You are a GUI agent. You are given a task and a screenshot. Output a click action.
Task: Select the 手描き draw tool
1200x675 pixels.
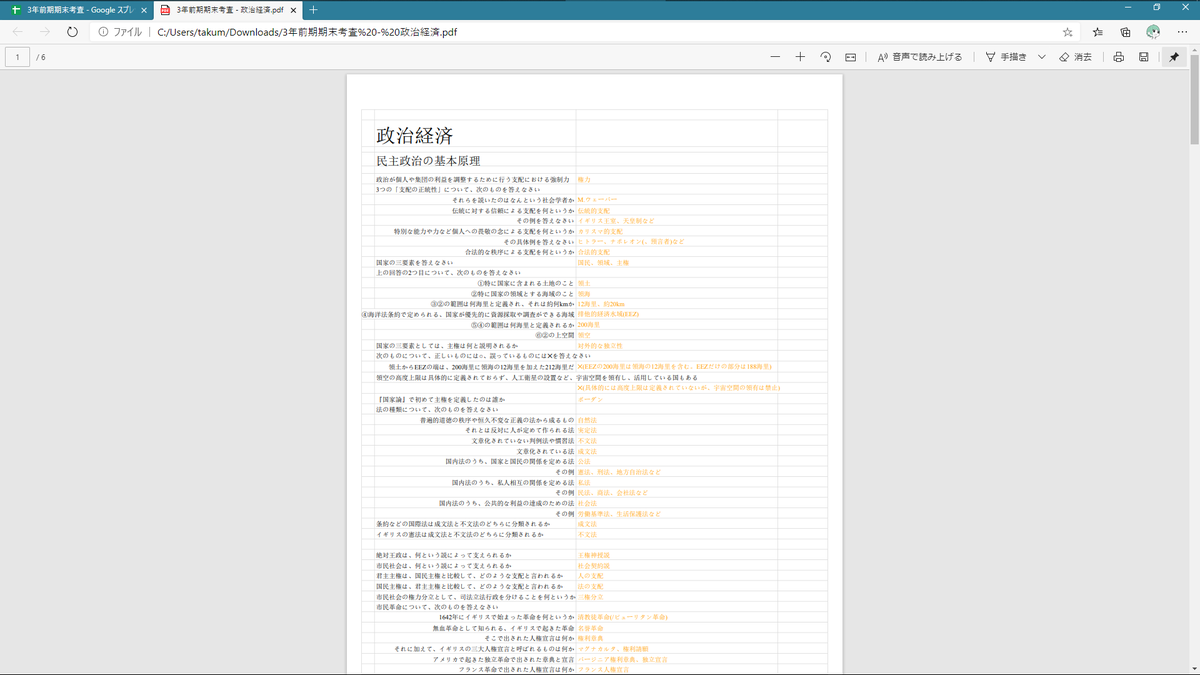pos(1007,57)
